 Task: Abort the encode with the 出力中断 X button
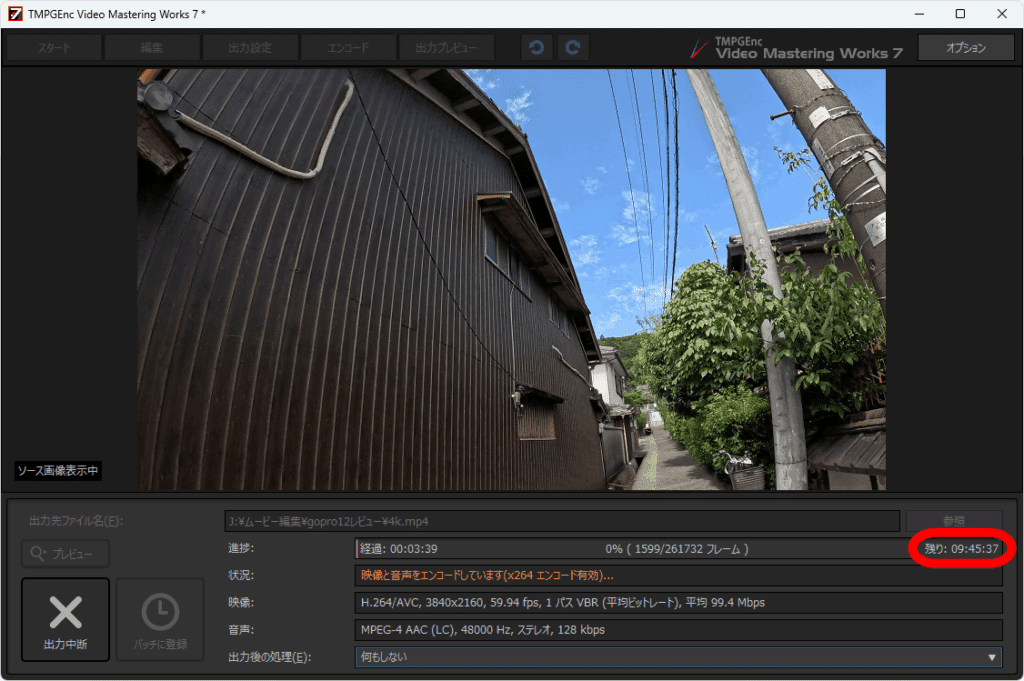click(65, 619)
